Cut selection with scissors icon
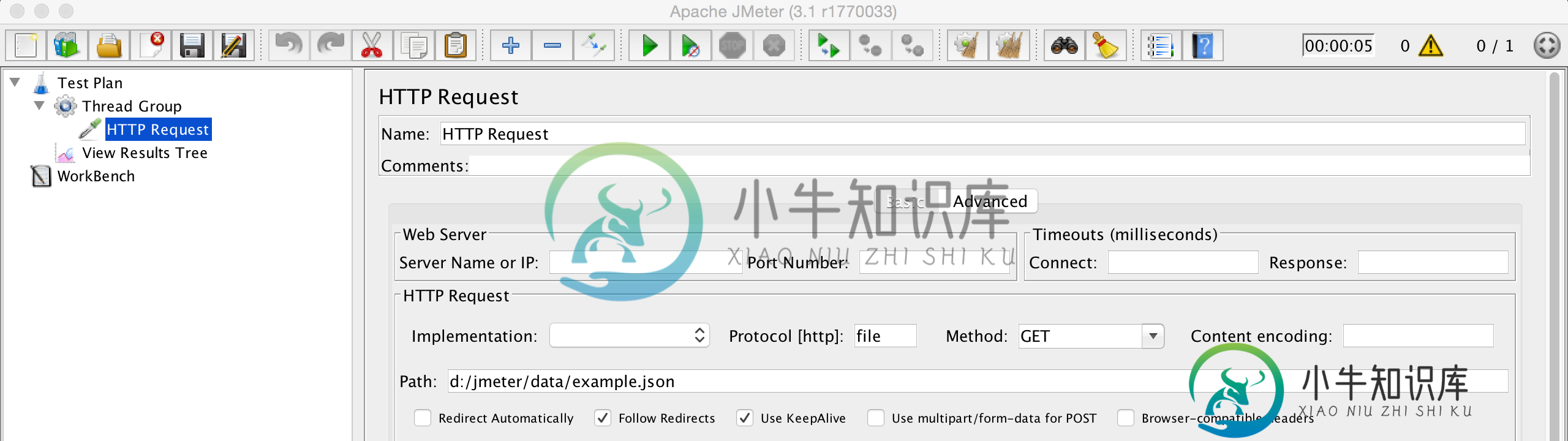 372,46
